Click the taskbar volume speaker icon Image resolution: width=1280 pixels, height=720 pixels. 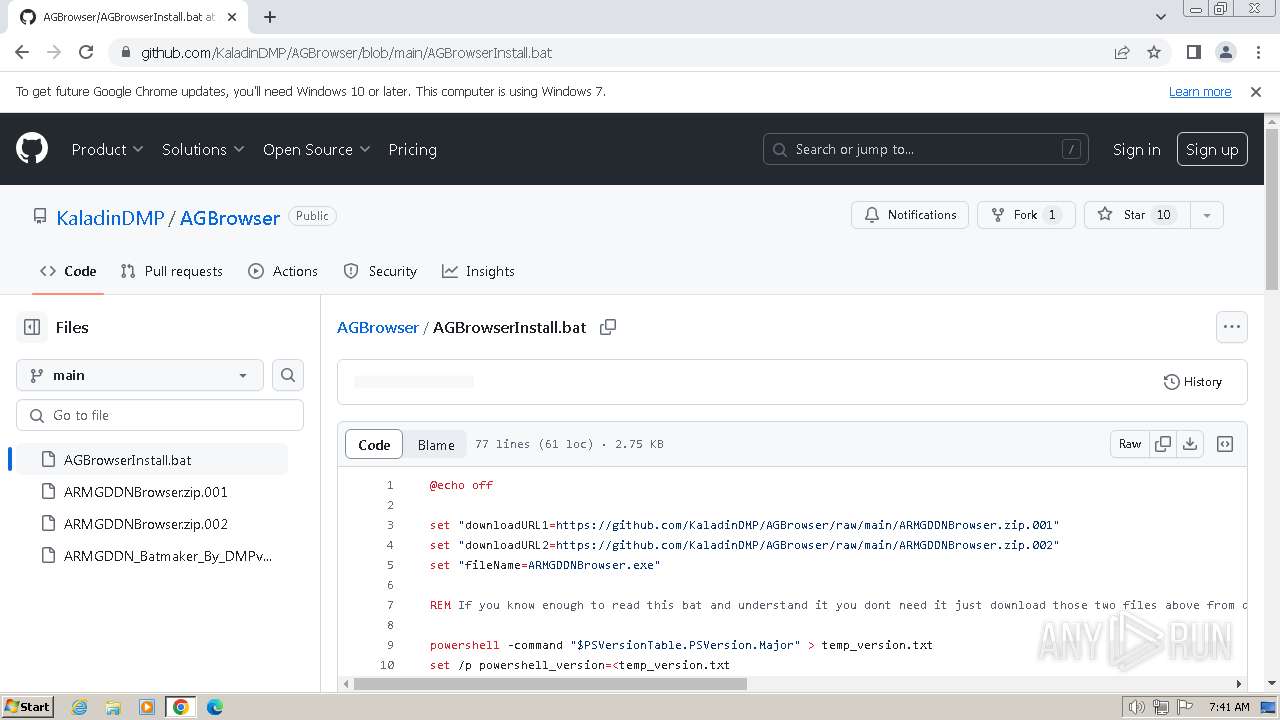pyautogui.click(x=1137, y=707)
